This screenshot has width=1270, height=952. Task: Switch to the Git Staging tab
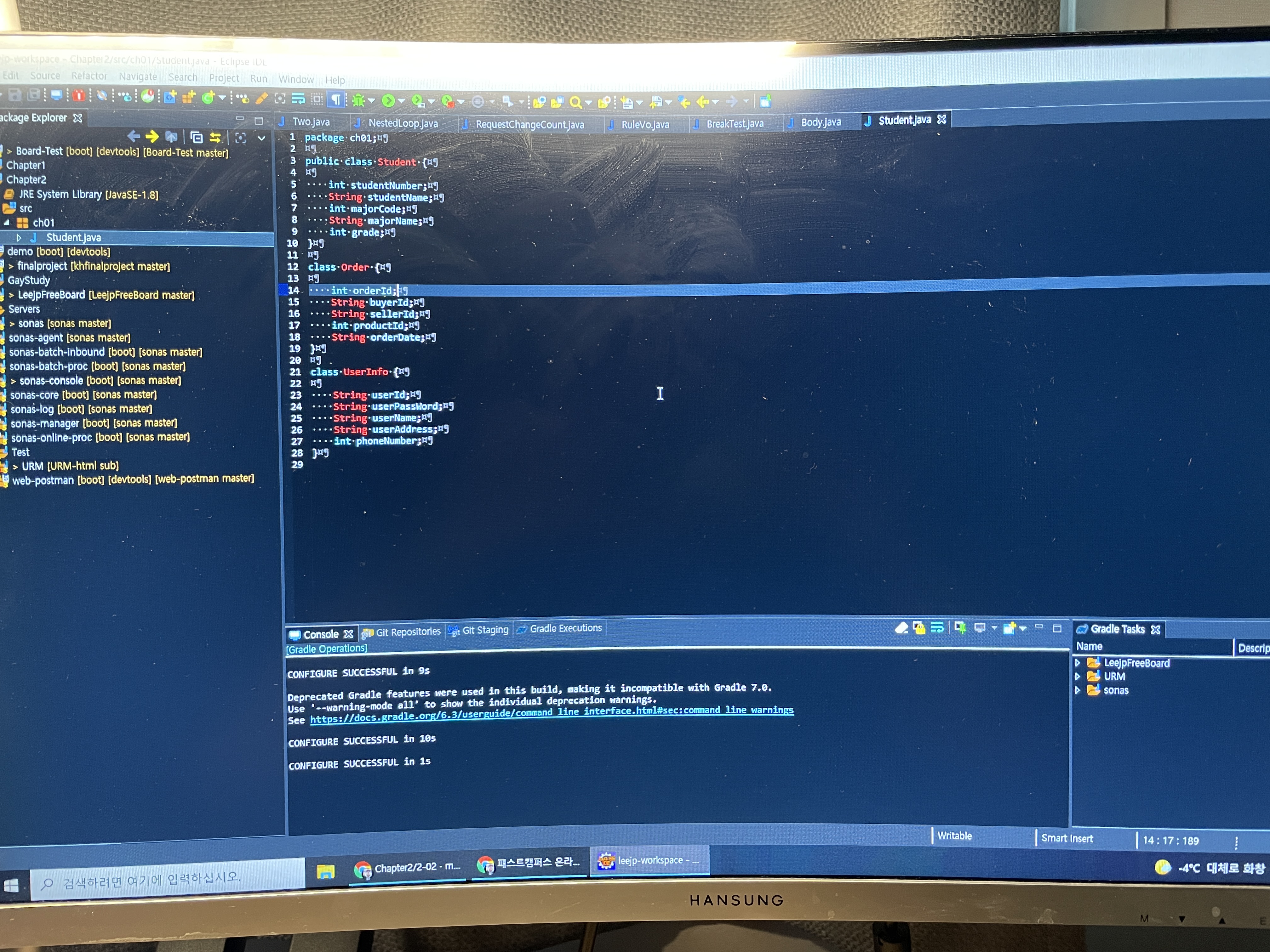pos(478,630)
